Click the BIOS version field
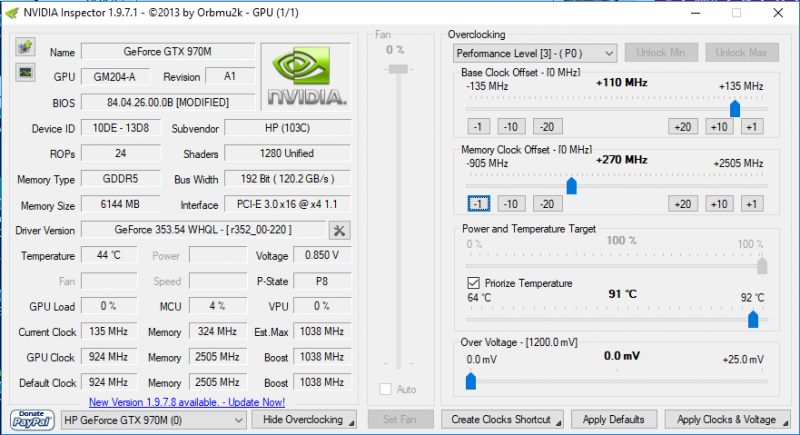800x435 pixels. point(168,103)
